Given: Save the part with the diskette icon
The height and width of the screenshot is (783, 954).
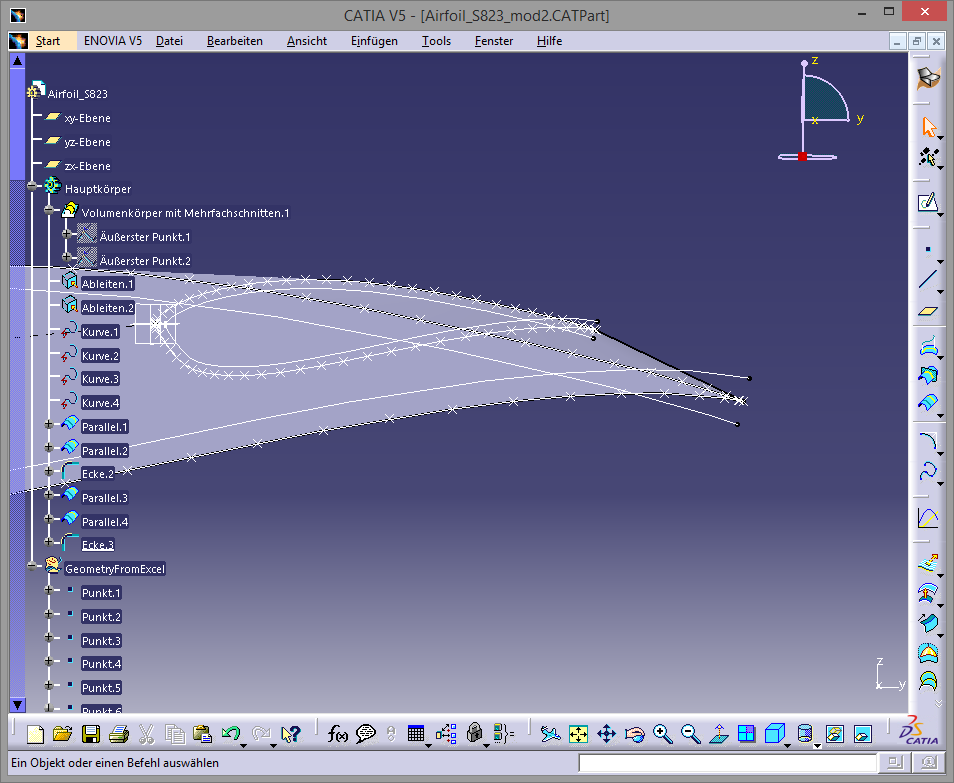Looking at the screenshot, I should click(x=91, y=734).
